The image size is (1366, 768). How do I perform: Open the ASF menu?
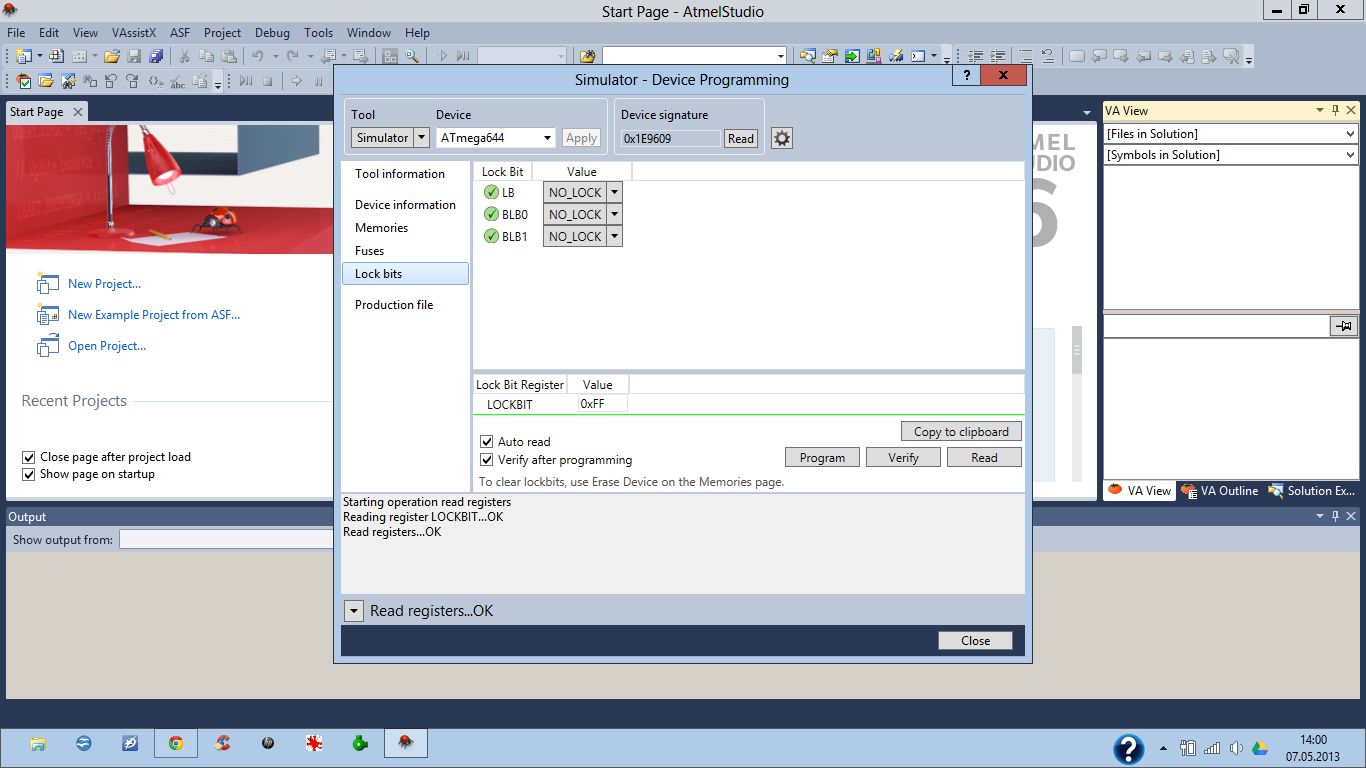pos(180,32)
